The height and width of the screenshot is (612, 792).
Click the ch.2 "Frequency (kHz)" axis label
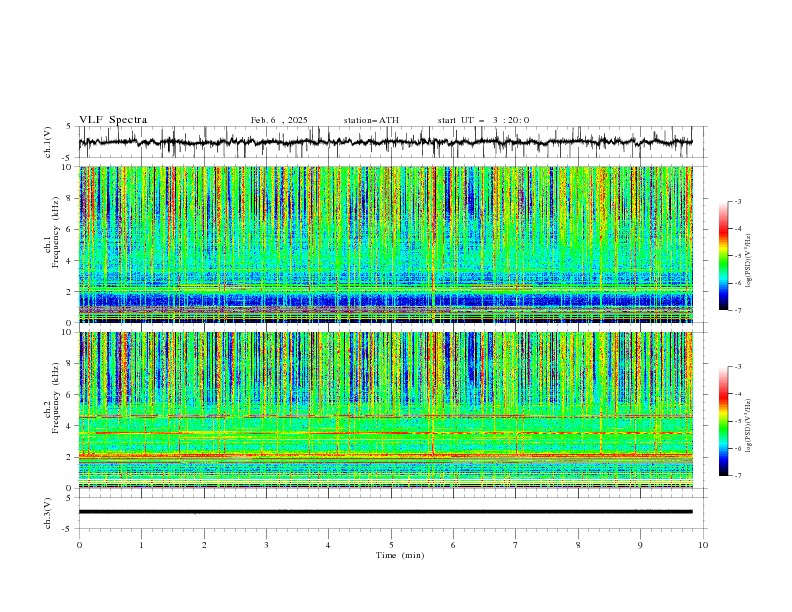(x=57, y=396)
